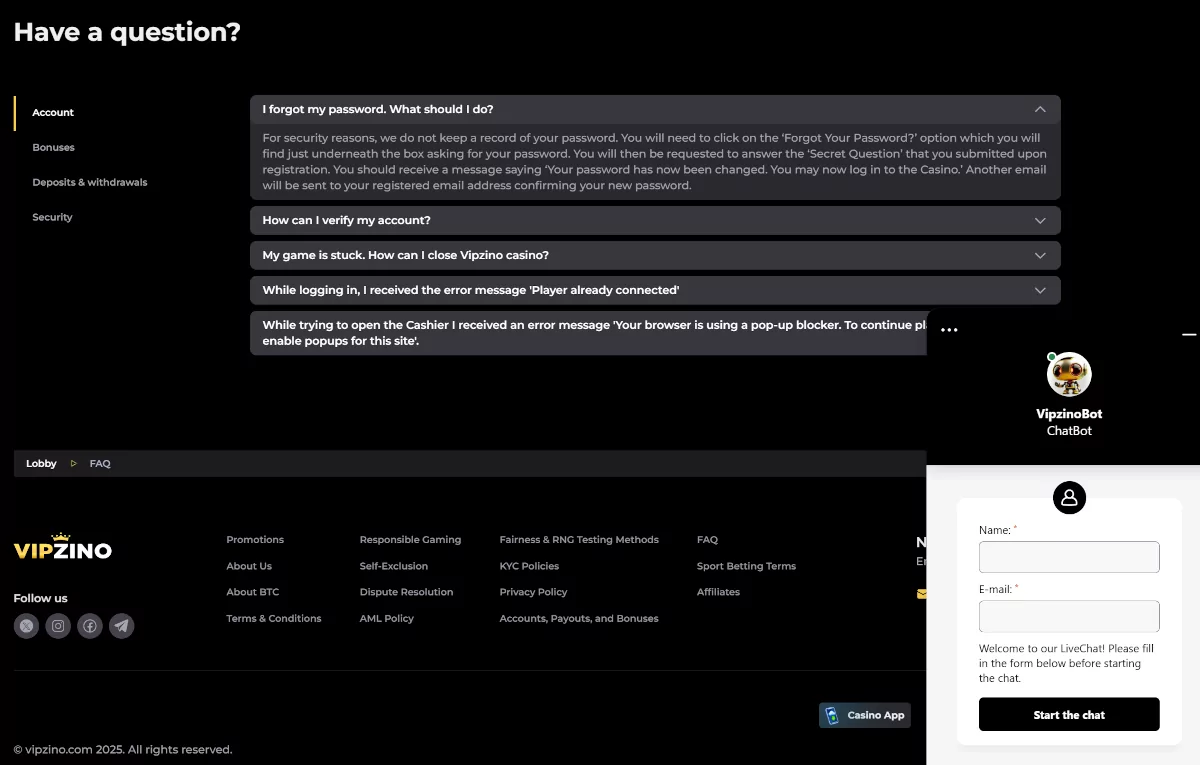This screenshot has height=765, width=1200.
Task: Open the AML Policy link
Action: [x=386, y=619]
